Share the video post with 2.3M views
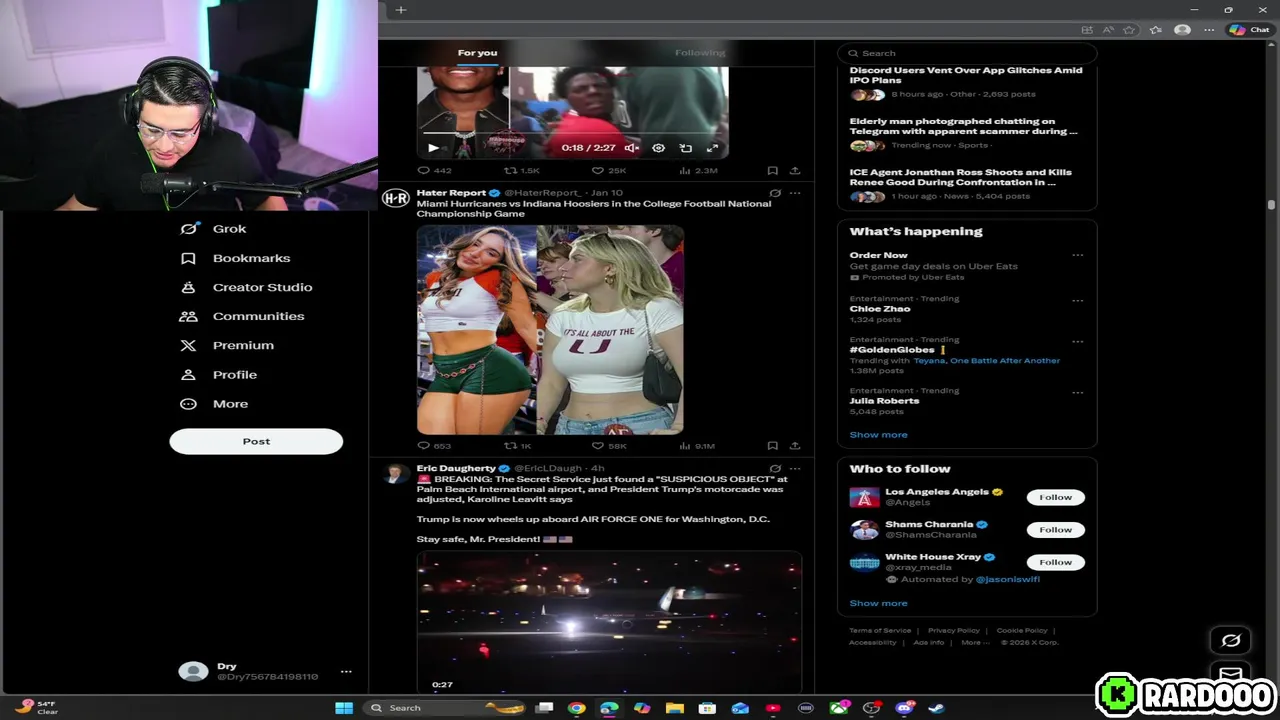1280x720 pixels. (x=795, y=171)
